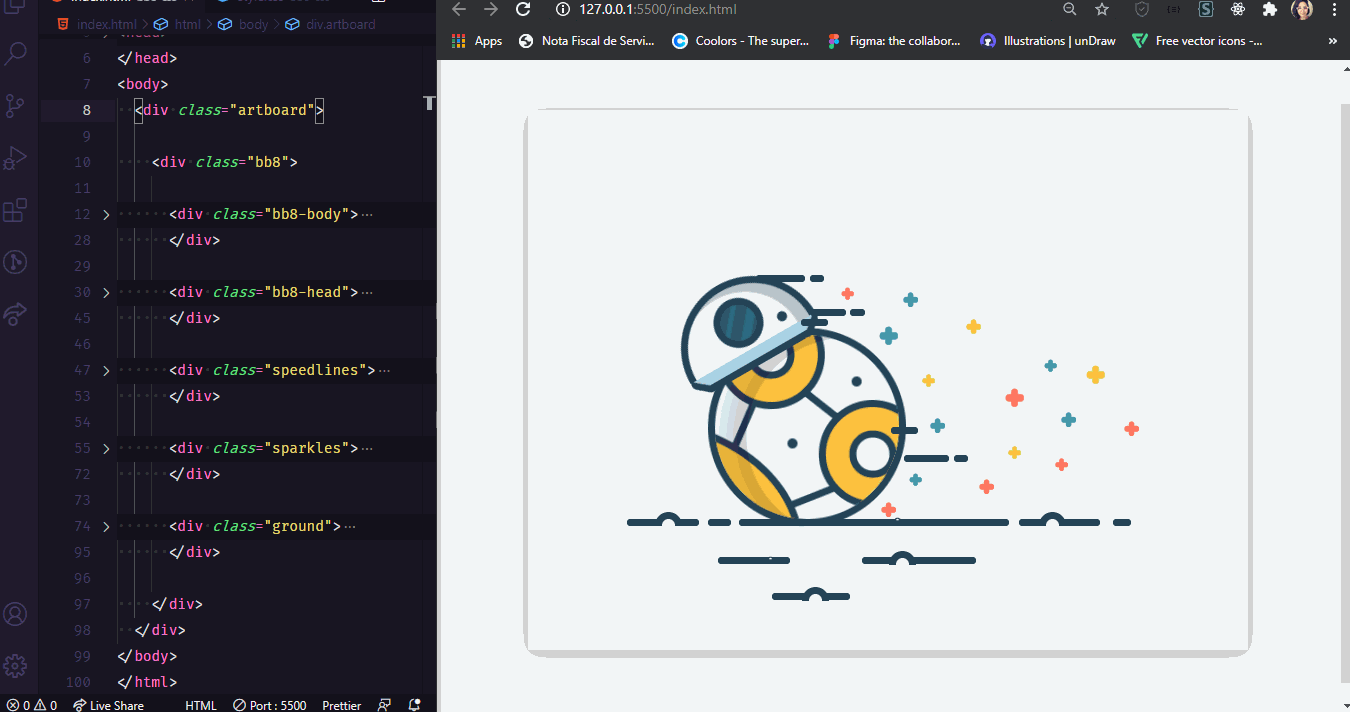Open the Coolors bookmark
The width and height of the screenshot is (1350, 712).
point(741,41)
